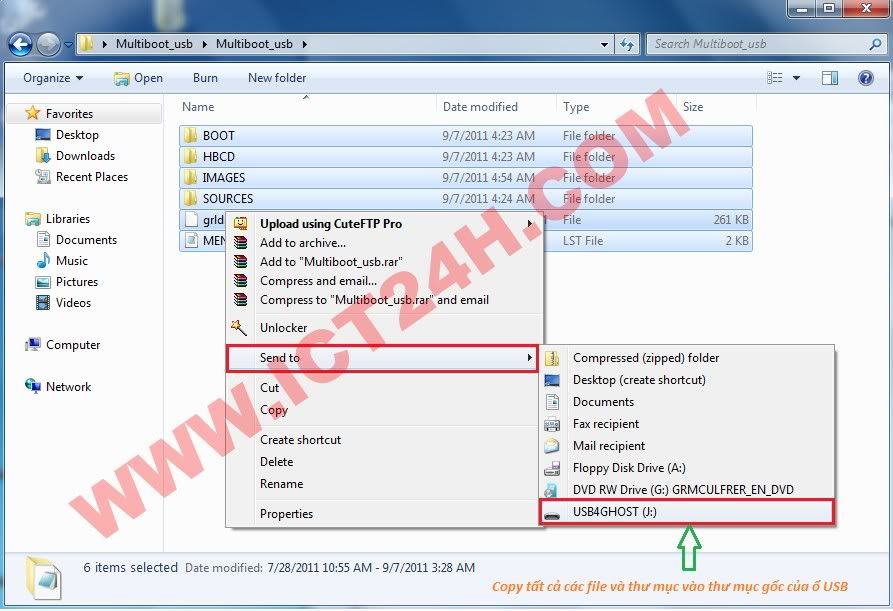Click the Back navigation arrow button
893x611 pixels.
[x=20, y=44]
